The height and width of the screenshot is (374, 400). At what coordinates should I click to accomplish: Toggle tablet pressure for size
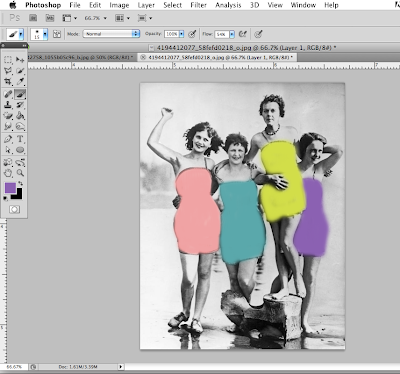258,34
